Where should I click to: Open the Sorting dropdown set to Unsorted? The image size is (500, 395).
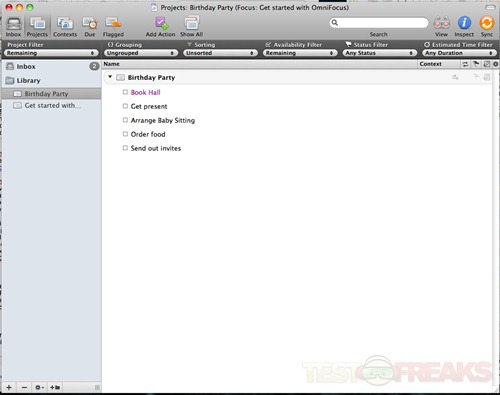point(220,53)
